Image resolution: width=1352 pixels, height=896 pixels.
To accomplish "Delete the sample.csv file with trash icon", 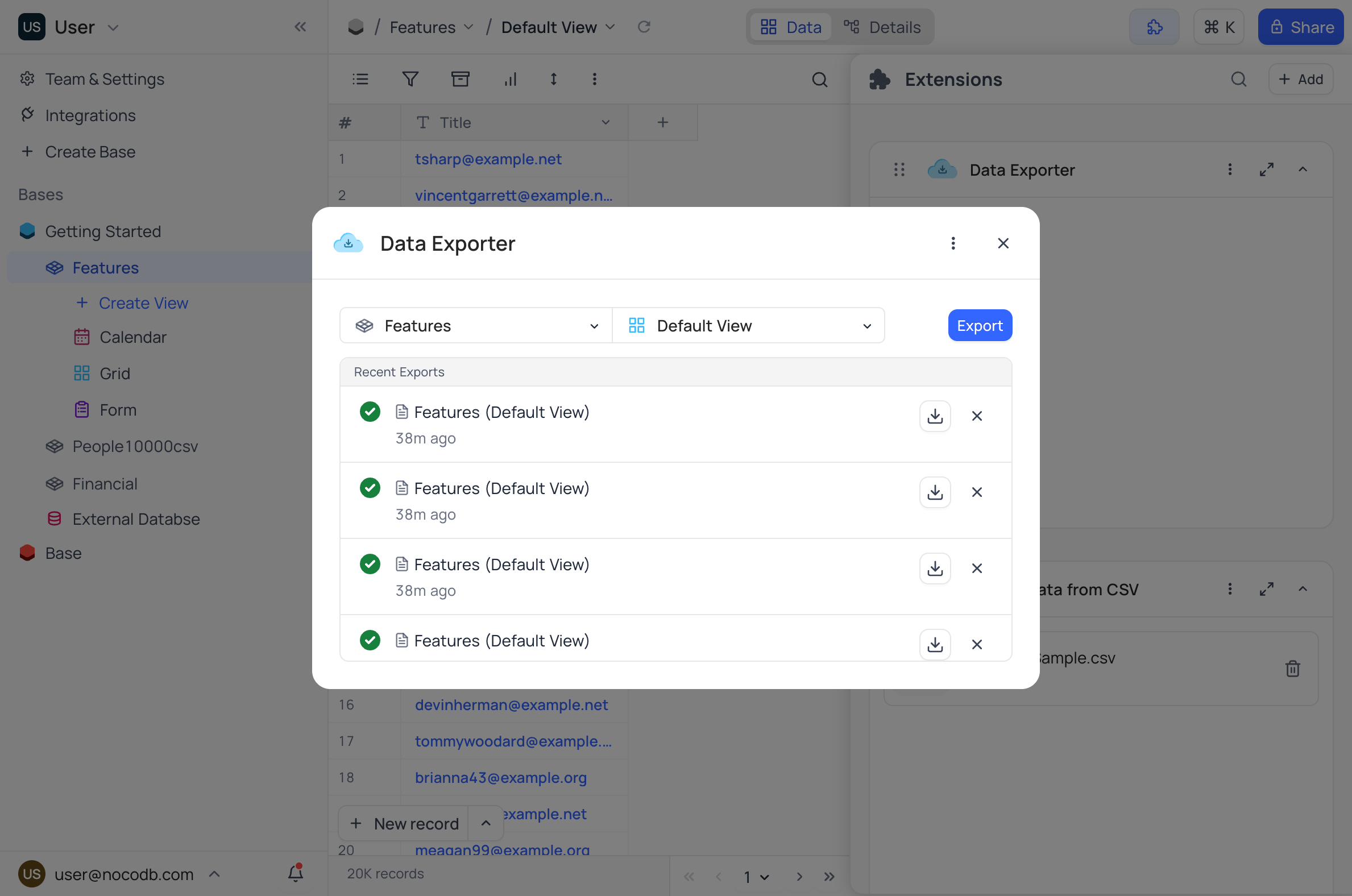I will [1292, 668].
